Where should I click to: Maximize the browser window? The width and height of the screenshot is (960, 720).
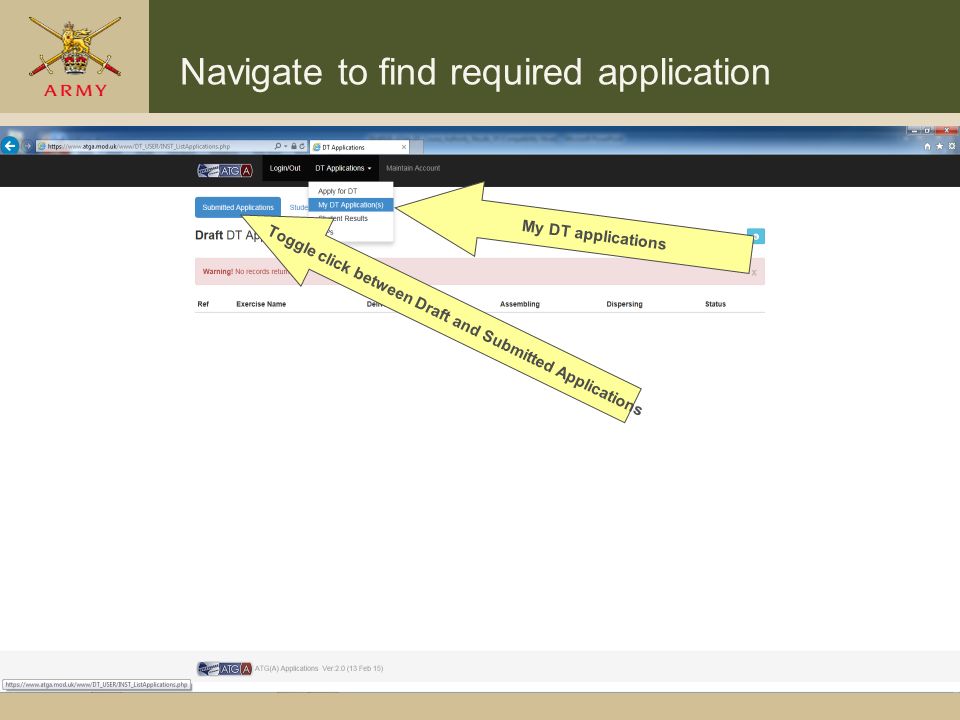[x=928, y=130]
